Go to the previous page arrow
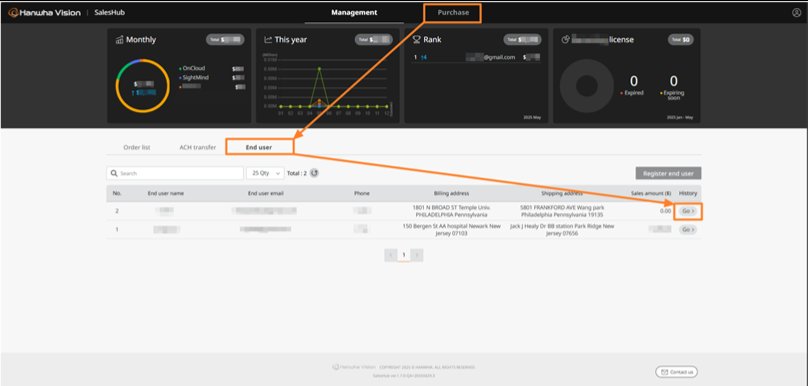Viewport: 808px width, 386px height. 391,255
